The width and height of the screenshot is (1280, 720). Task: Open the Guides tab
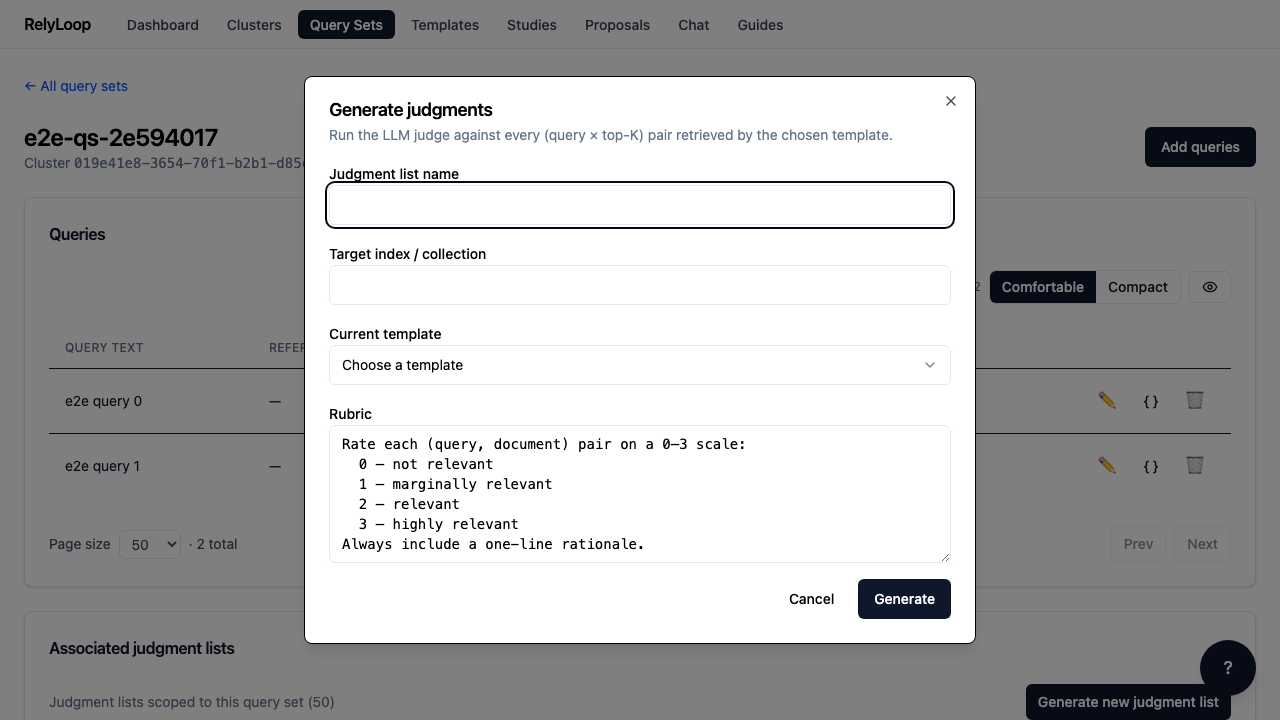click(x=760, y=25)
